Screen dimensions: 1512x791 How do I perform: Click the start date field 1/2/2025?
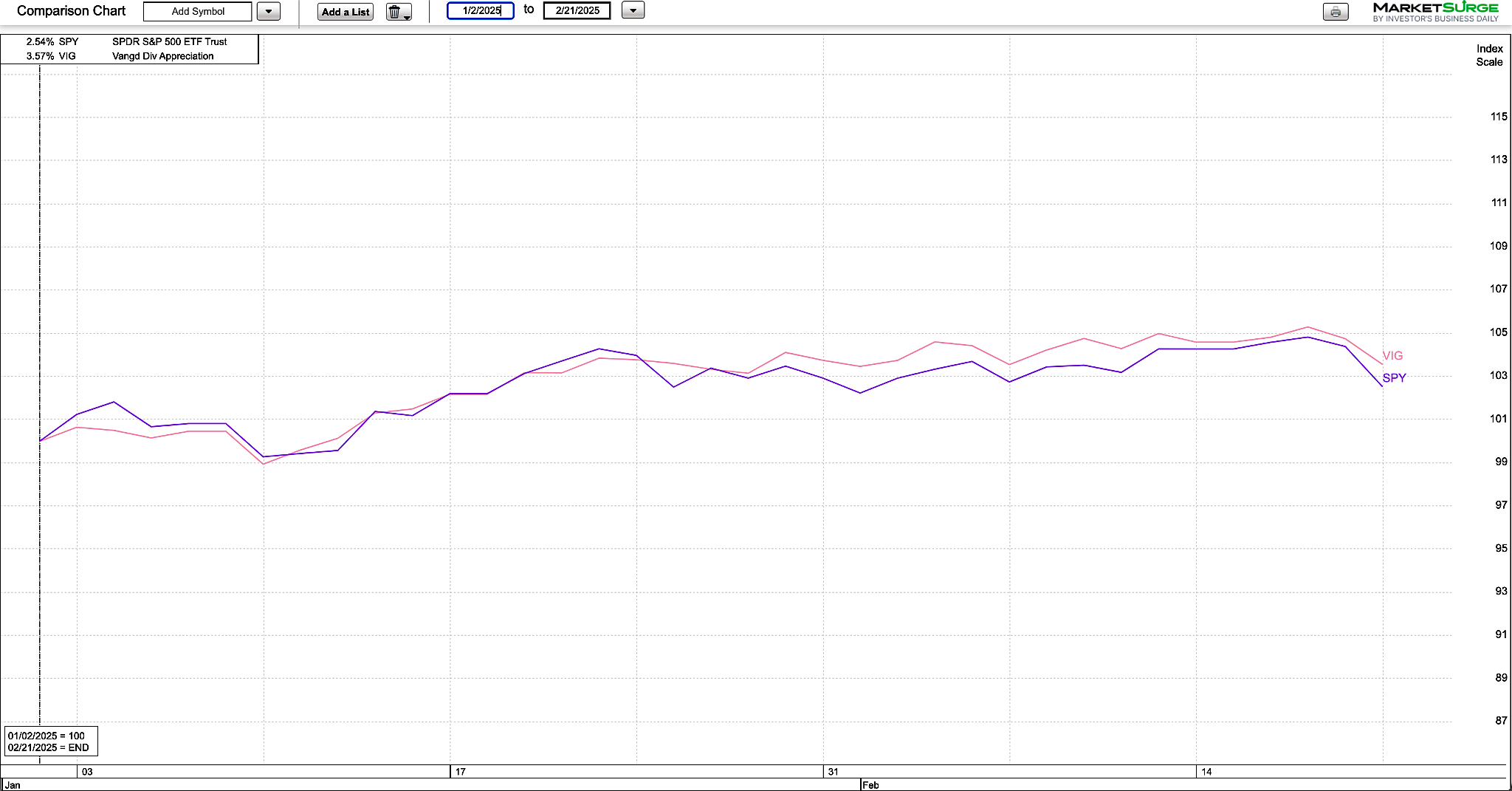481,11
